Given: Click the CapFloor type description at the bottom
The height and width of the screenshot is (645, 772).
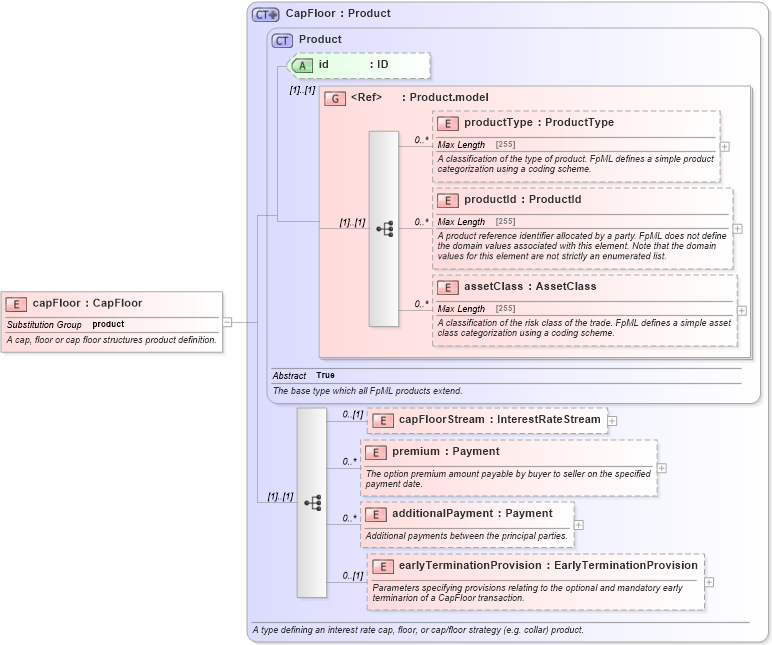Looking at the screenshot, I should point(418,630).
